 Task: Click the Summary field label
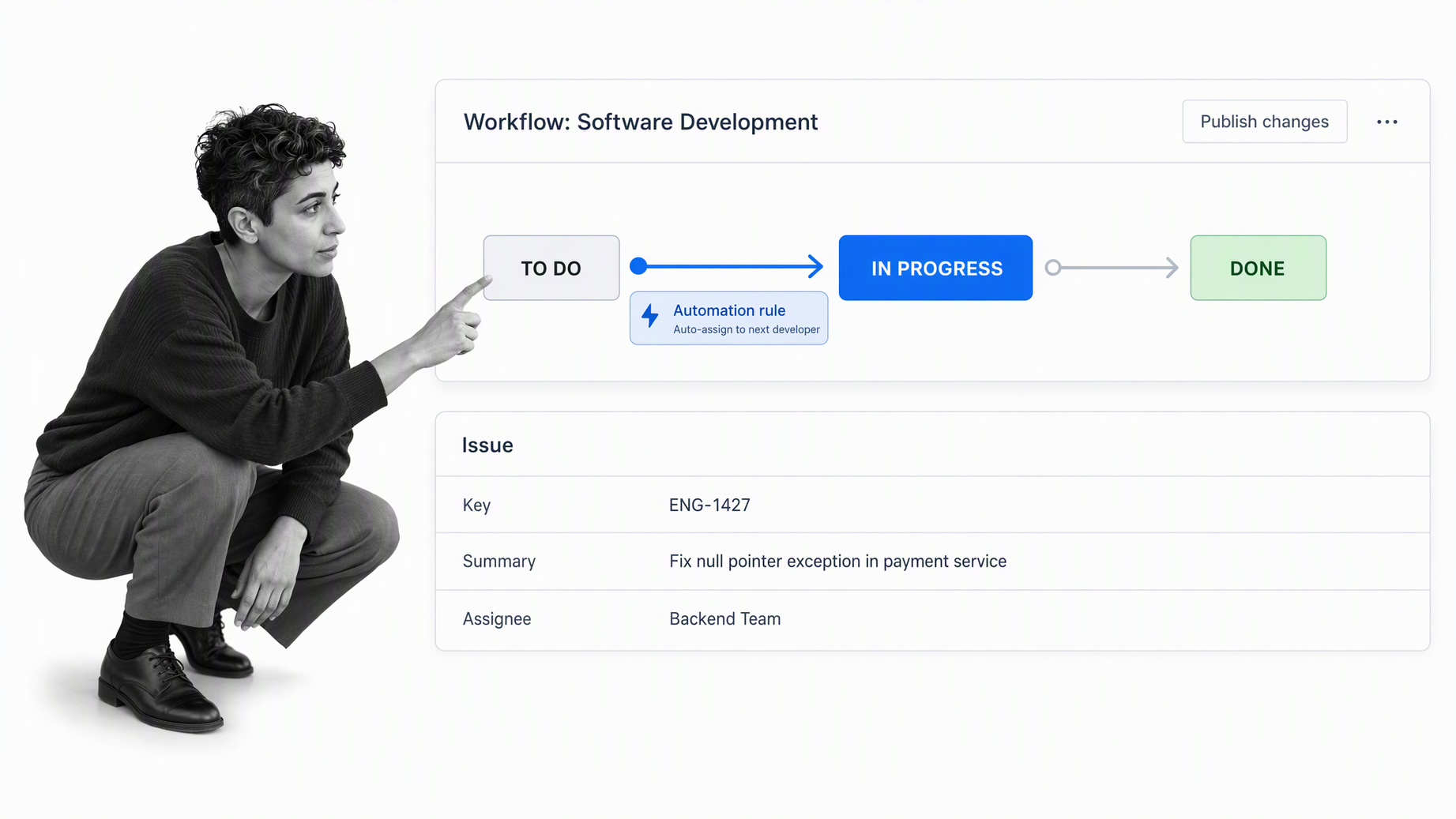pos(499,562)
